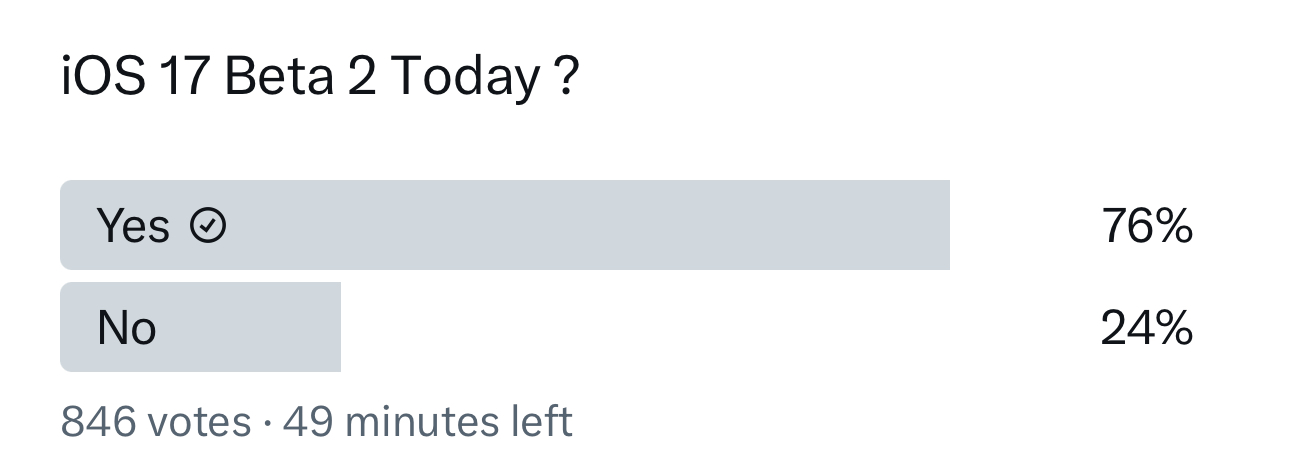
Task: Open the 846 votes count
Action: click(156, 421)
